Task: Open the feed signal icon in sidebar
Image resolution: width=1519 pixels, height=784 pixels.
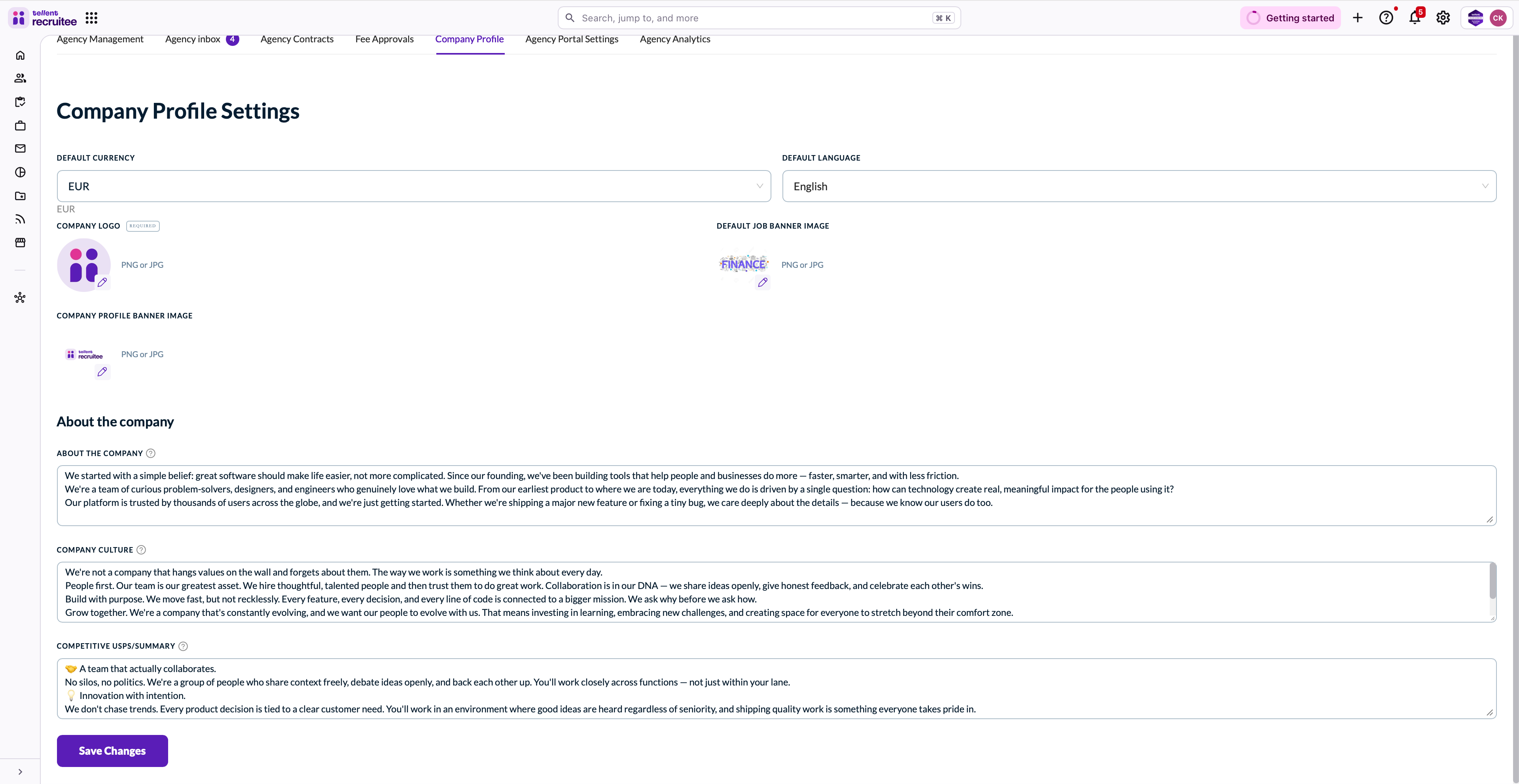Action: click(20, 219)
